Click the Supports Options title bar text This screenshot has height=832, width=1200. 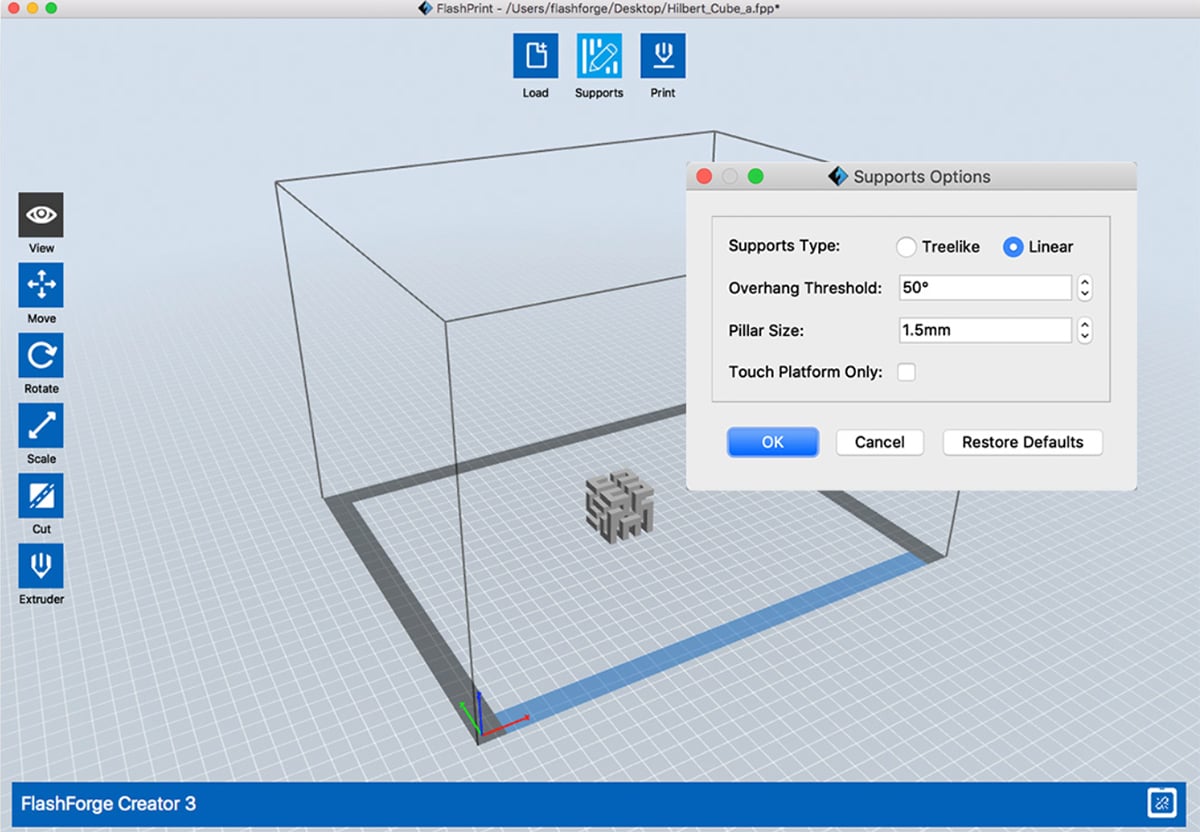click(x=922, y=177)
